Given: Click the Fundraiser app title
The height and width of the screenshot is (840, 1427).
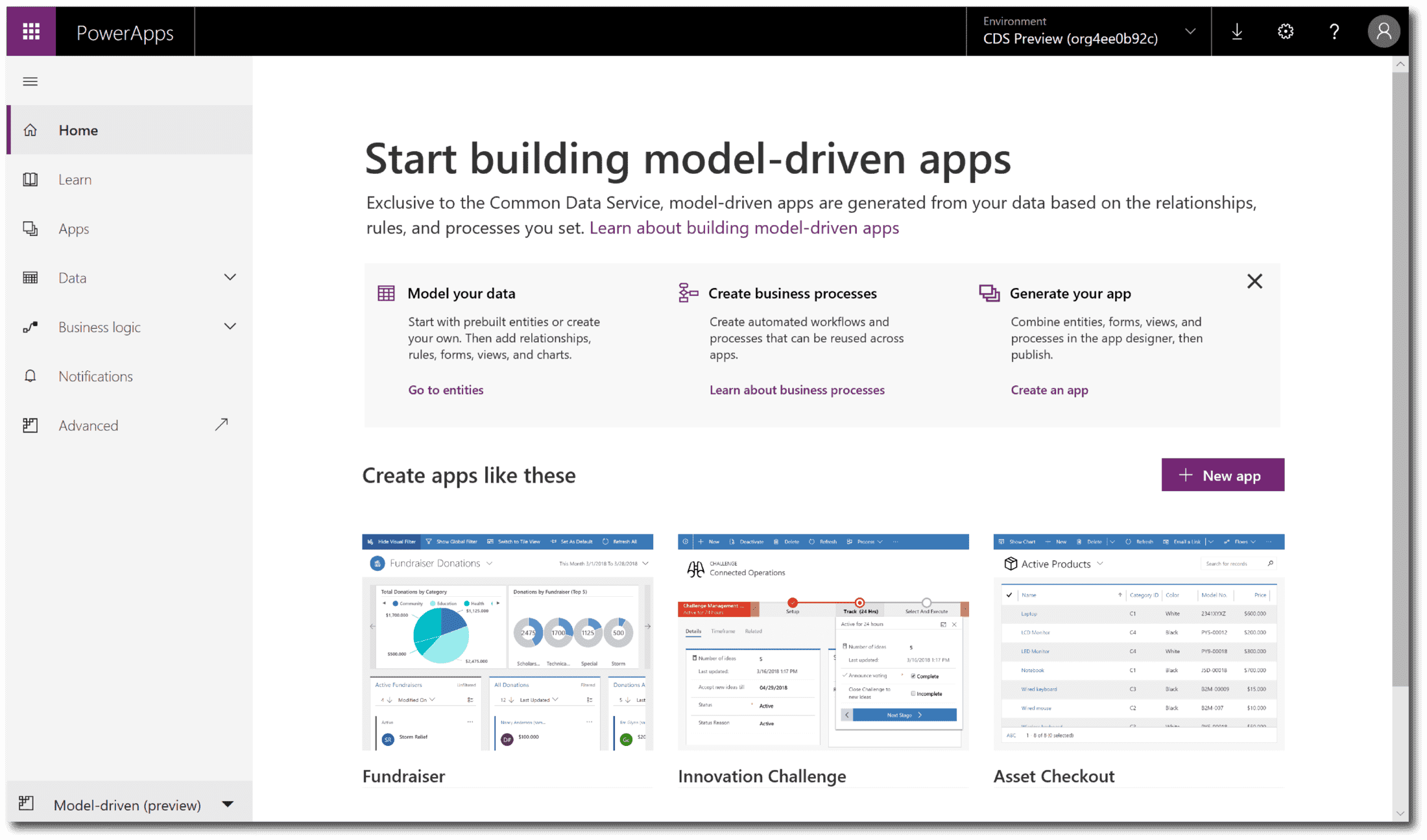Looking at the screenshot, I should [403, 776].
